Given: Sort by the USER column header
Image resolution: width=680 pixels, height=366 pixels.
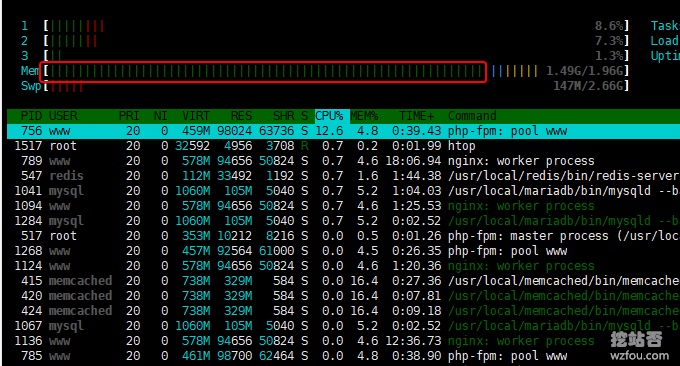Looking at the screenshot, I should pos(63,116).
